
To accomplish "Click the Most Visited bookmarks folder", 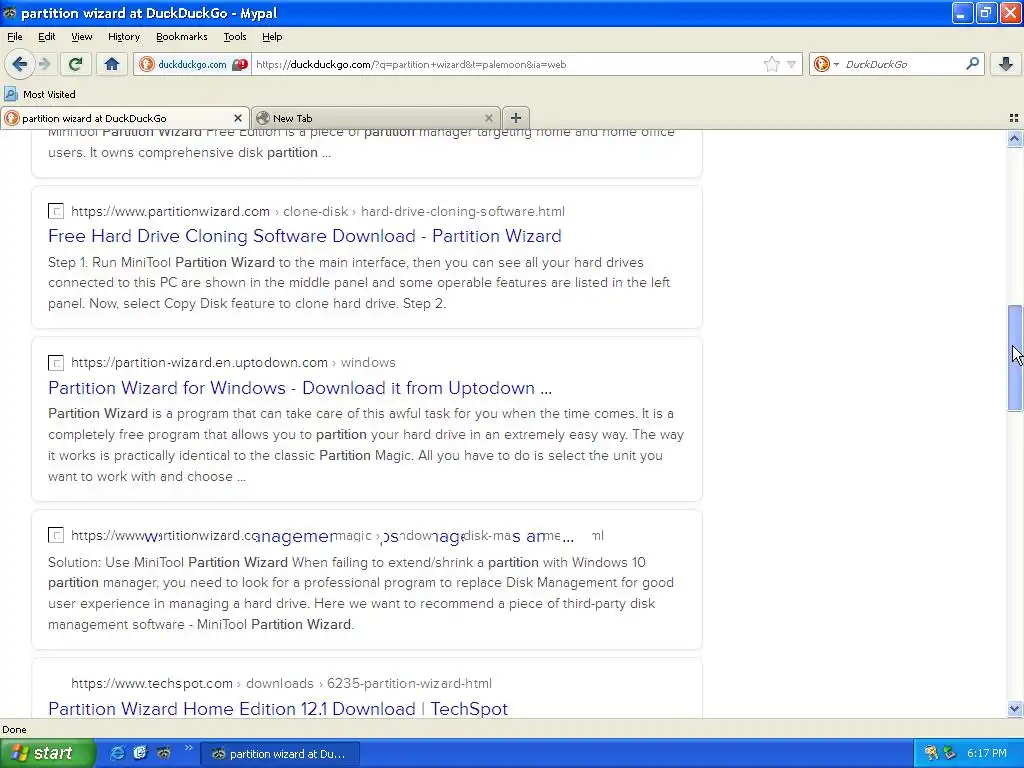I will [40, 94].
